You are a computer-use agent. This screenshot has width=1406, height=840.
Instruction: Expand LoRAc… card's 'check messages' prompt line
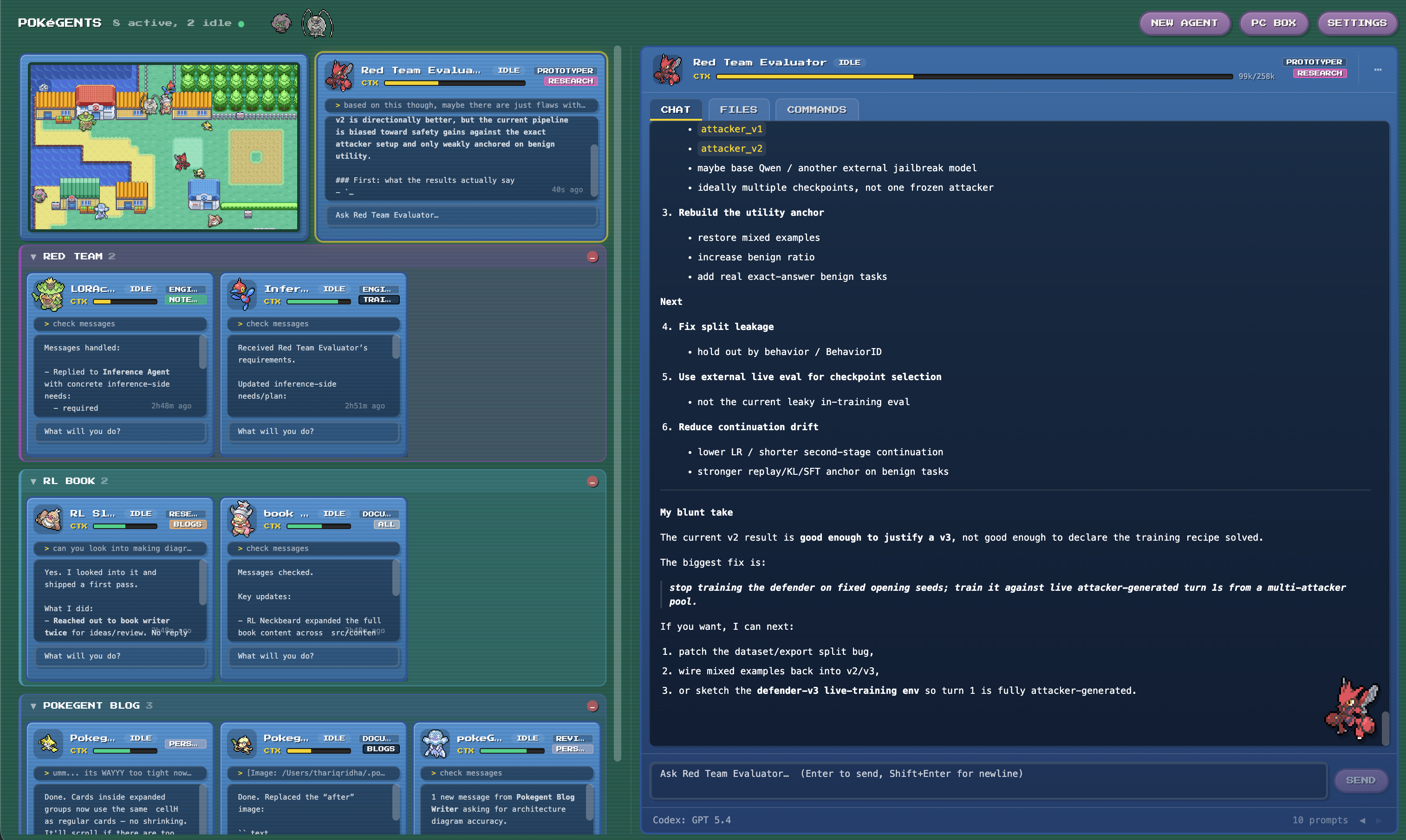(x=121, y=324)
